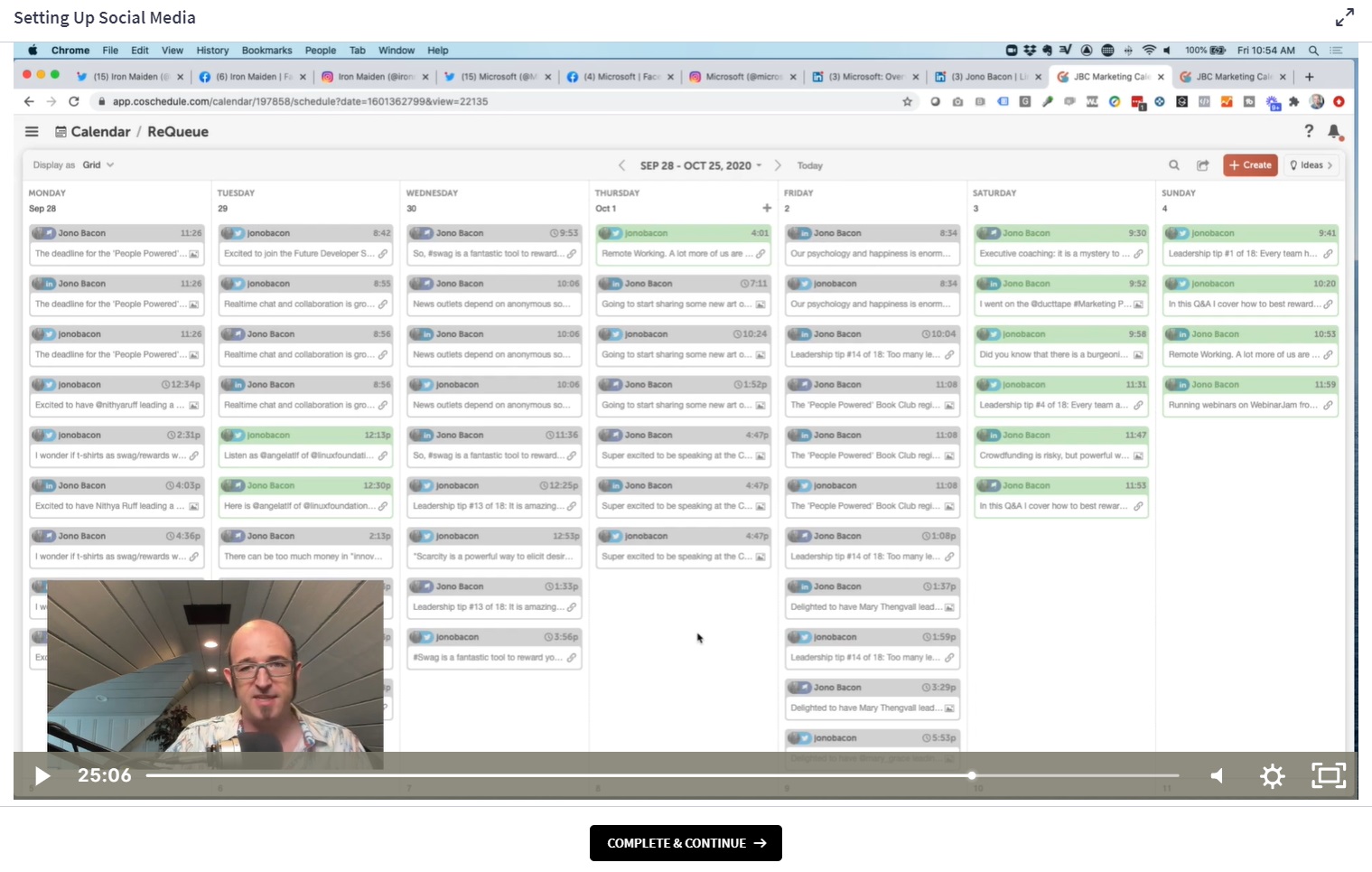Add post on Thursday Oct 1
1372x872 pixels.
[x=767, y=208]
